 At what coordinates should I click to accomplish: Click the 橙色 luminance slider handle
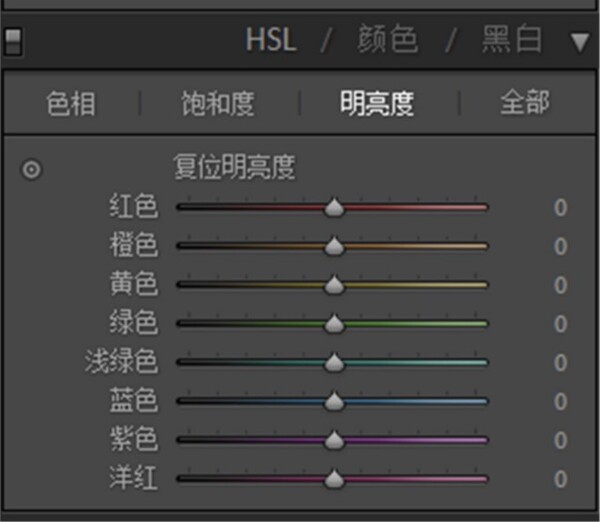(334, 246)
